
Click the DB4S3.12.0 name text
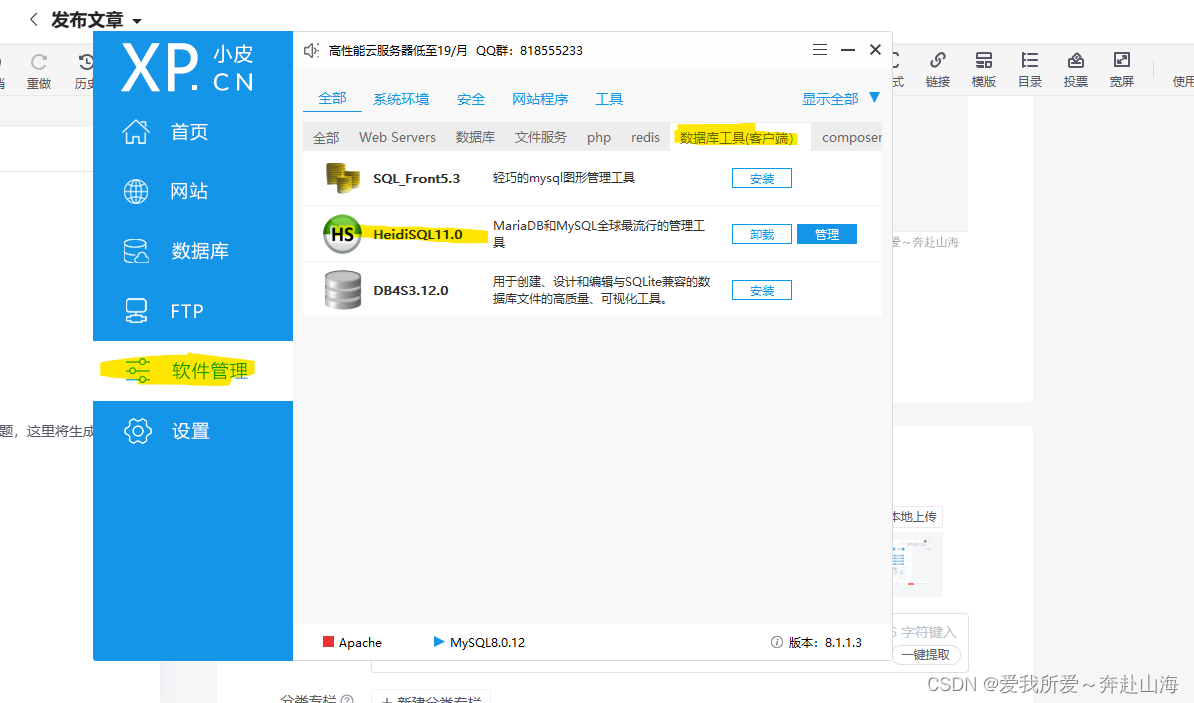tap(410, 290)
